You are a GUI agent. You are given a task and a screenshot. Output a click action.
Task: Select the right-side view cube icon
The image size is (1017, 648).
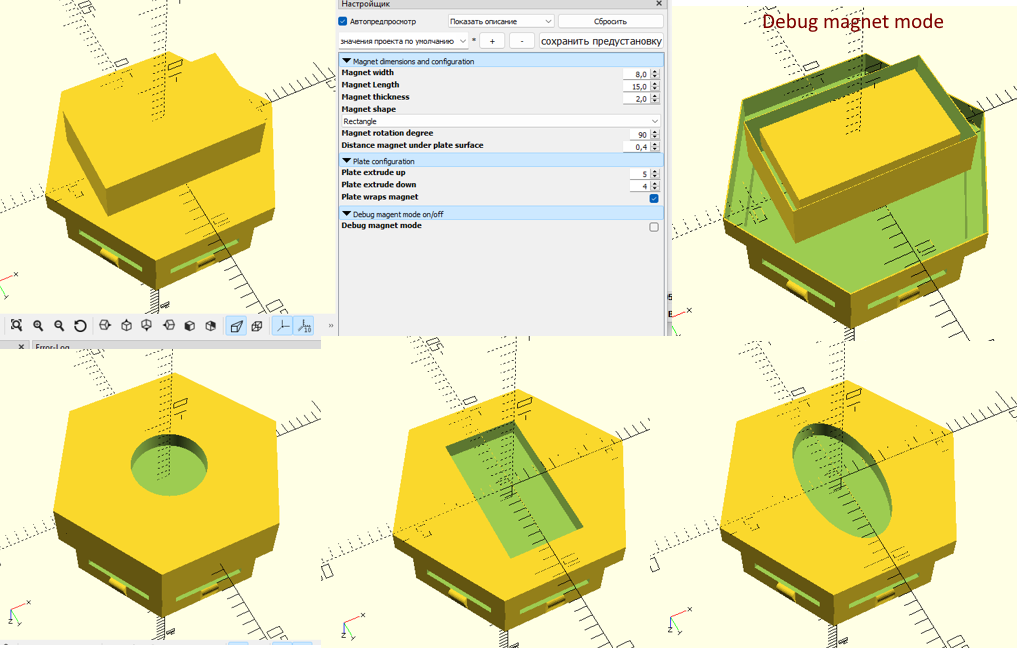104,325
